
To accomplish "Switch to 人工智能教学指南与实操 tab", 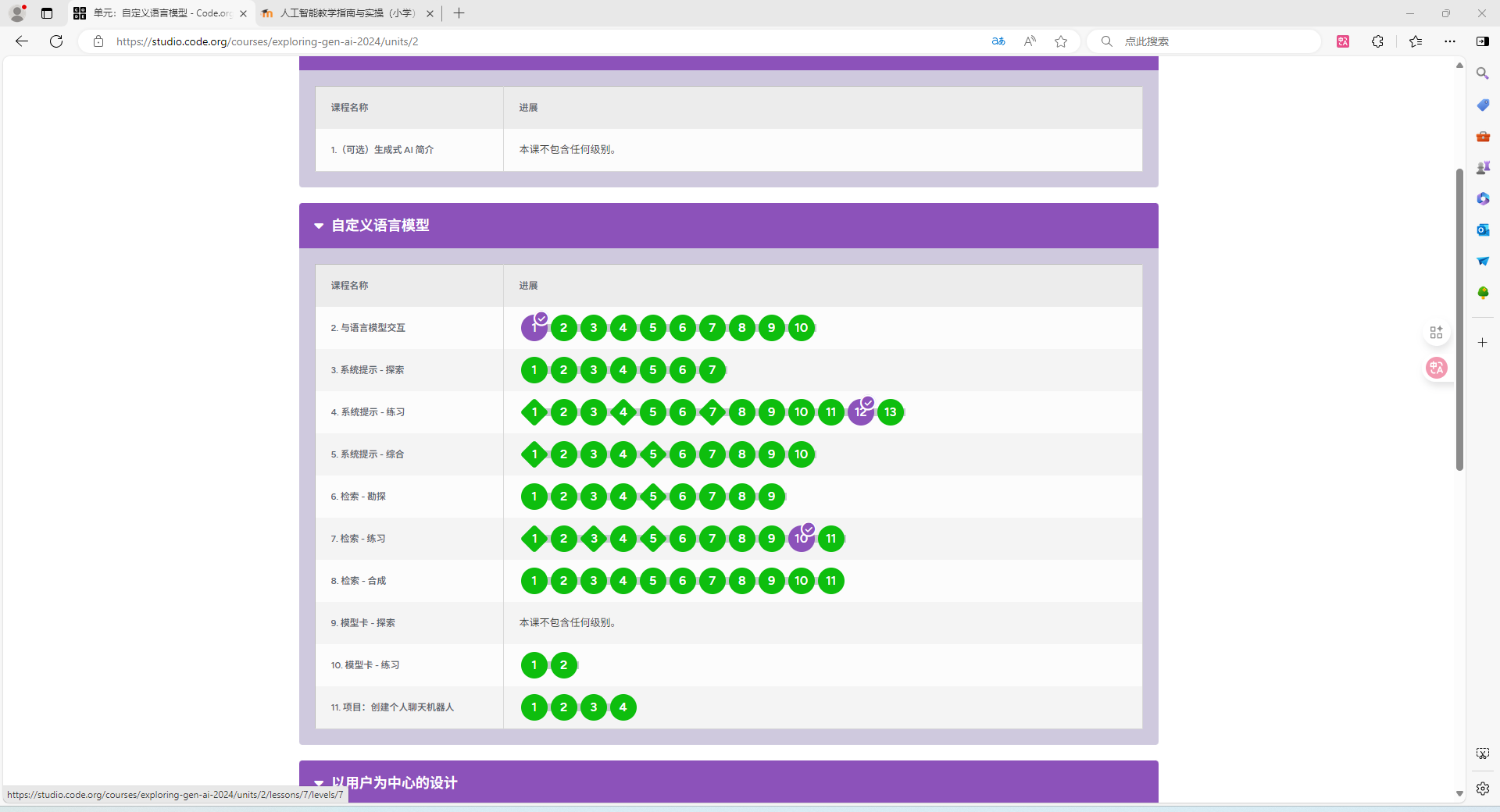I will [348, 13].
